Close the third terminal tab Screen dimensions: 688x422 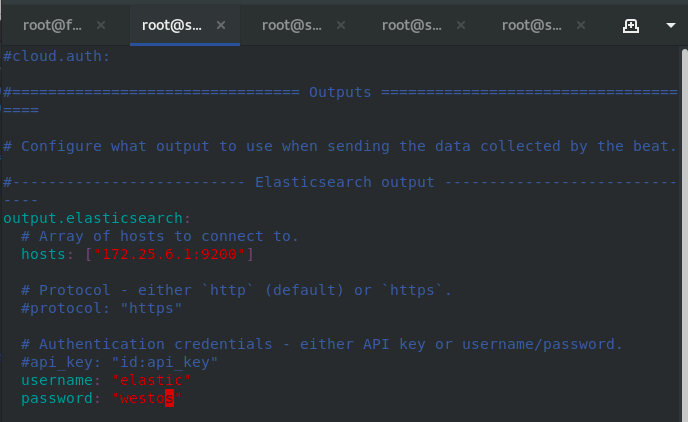(x=341, y=25)
